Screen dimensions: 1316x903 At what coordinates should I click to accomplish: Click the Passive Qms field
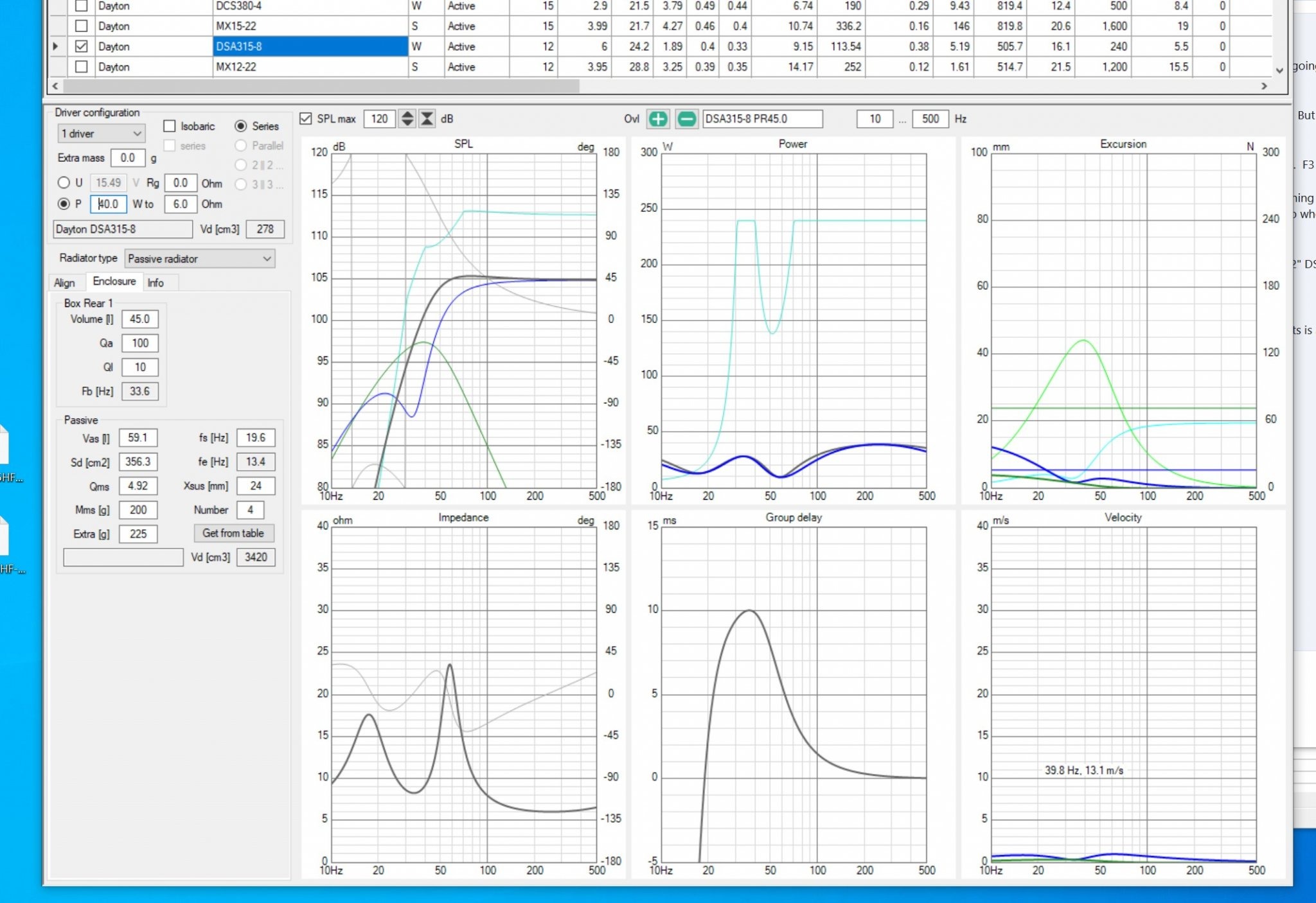pyautogui.click(x=138, y=486)
